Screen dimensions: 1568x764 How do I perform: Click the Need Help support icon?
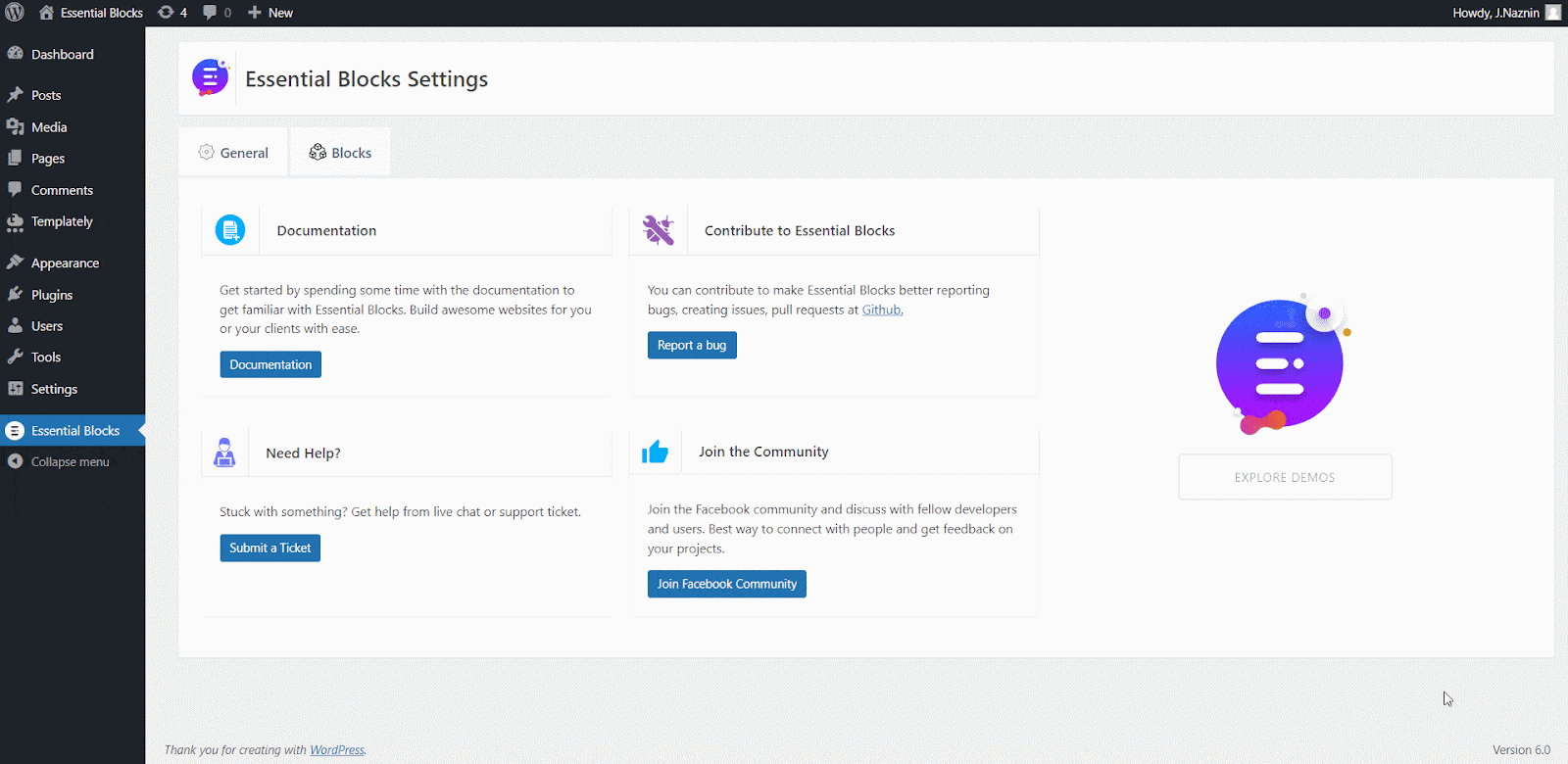tap(224, 453)
